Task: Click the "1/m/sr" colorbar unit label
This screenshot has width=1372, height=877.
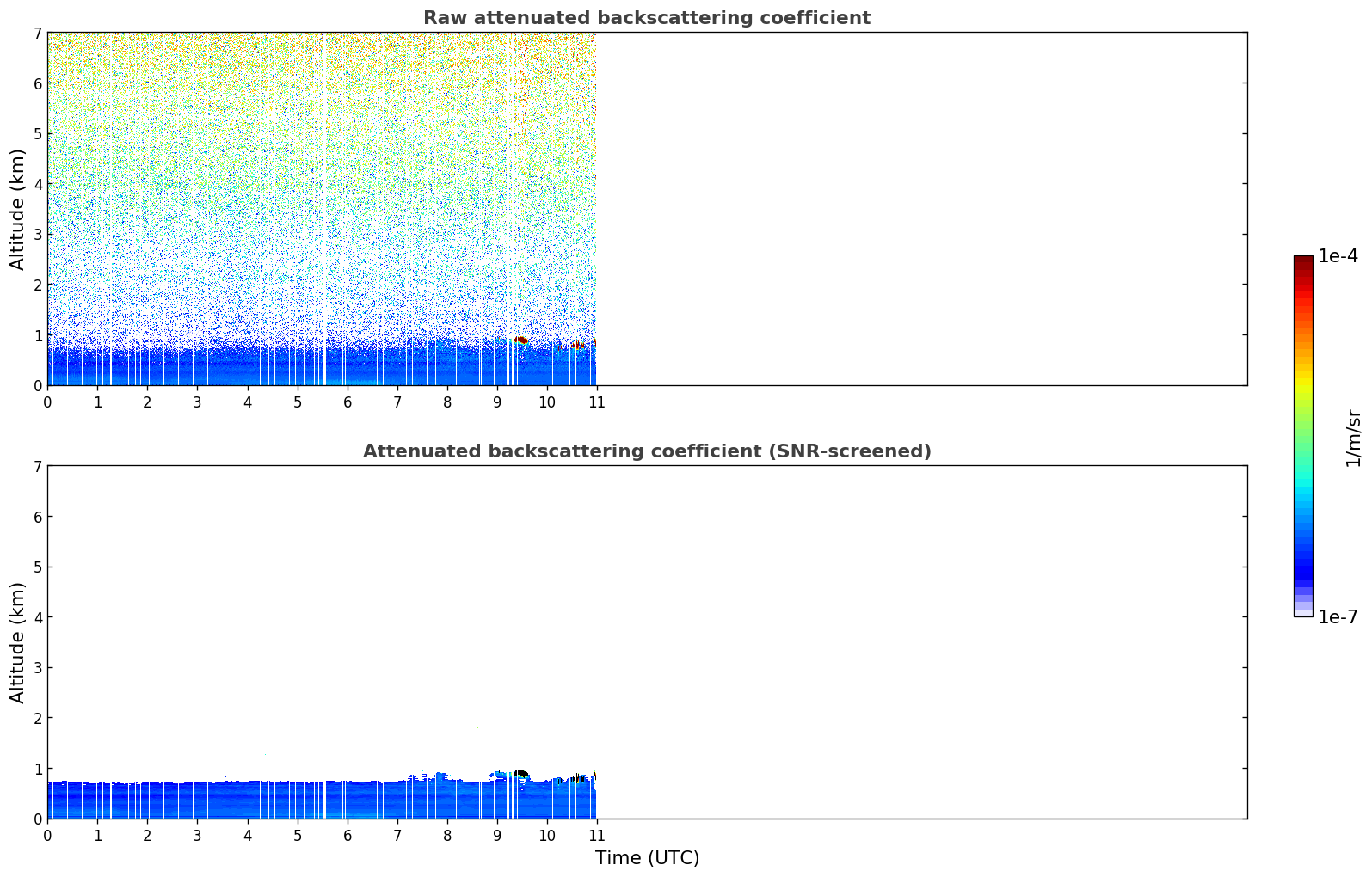Action: pos(1353,438)
